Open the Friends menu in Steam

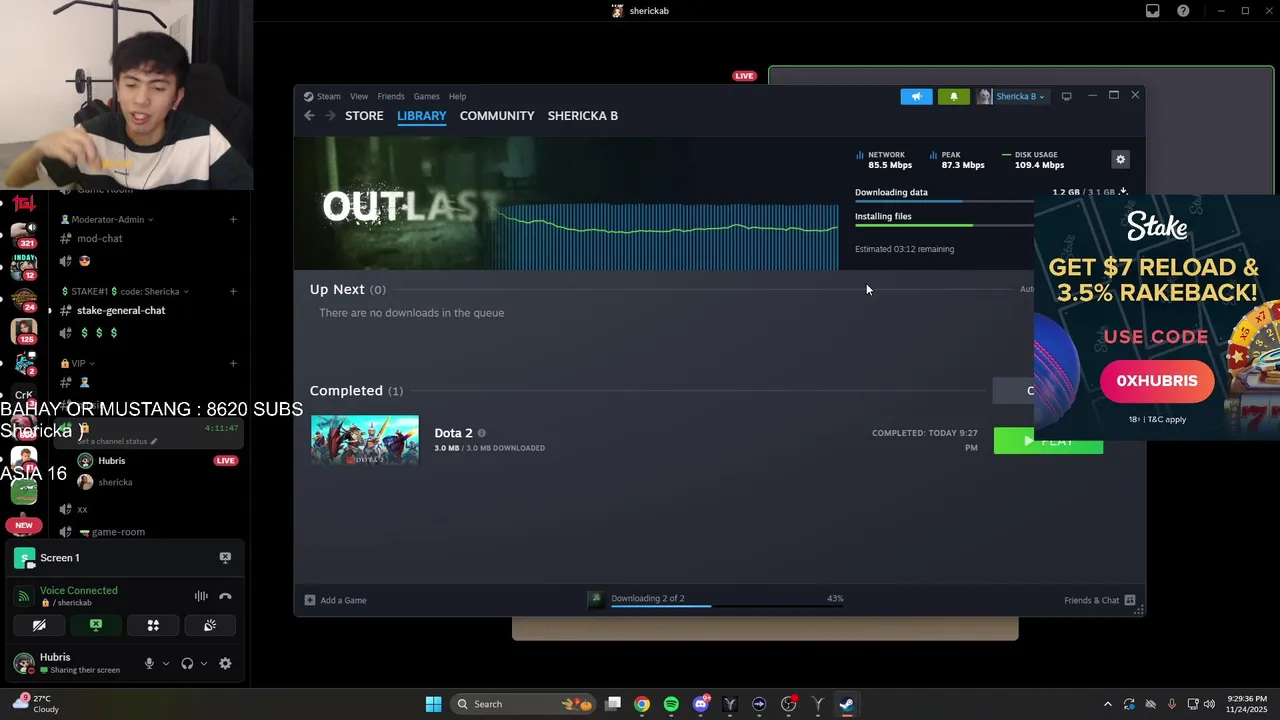tap(391, 96)
